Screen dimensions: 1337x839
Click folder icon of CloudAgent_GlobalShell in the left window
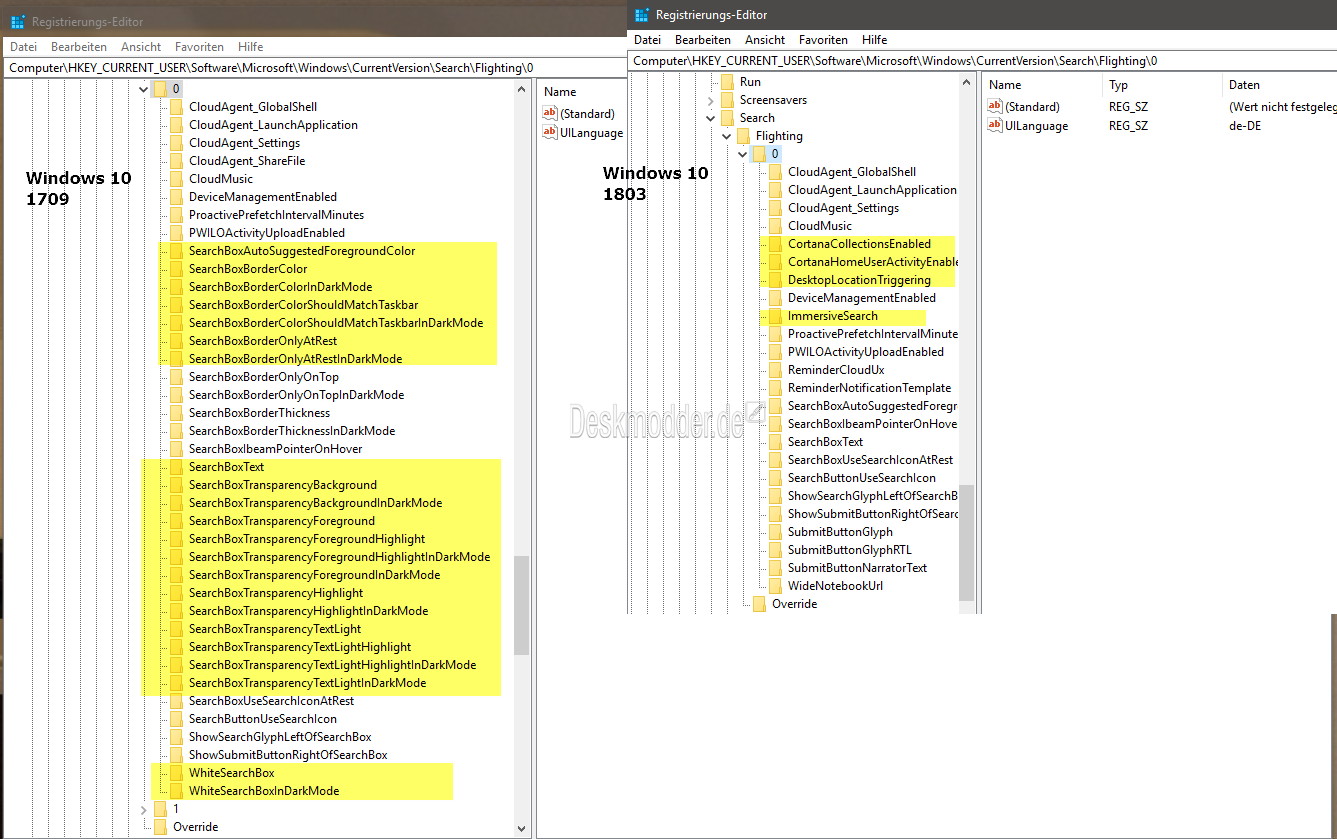[176, 107]
